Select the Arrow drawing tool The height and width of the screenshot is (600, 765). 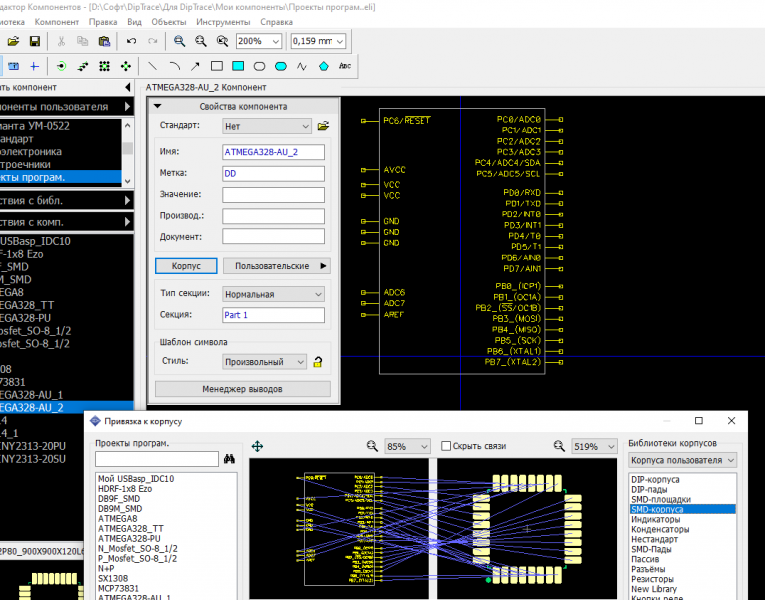(195, 66)
